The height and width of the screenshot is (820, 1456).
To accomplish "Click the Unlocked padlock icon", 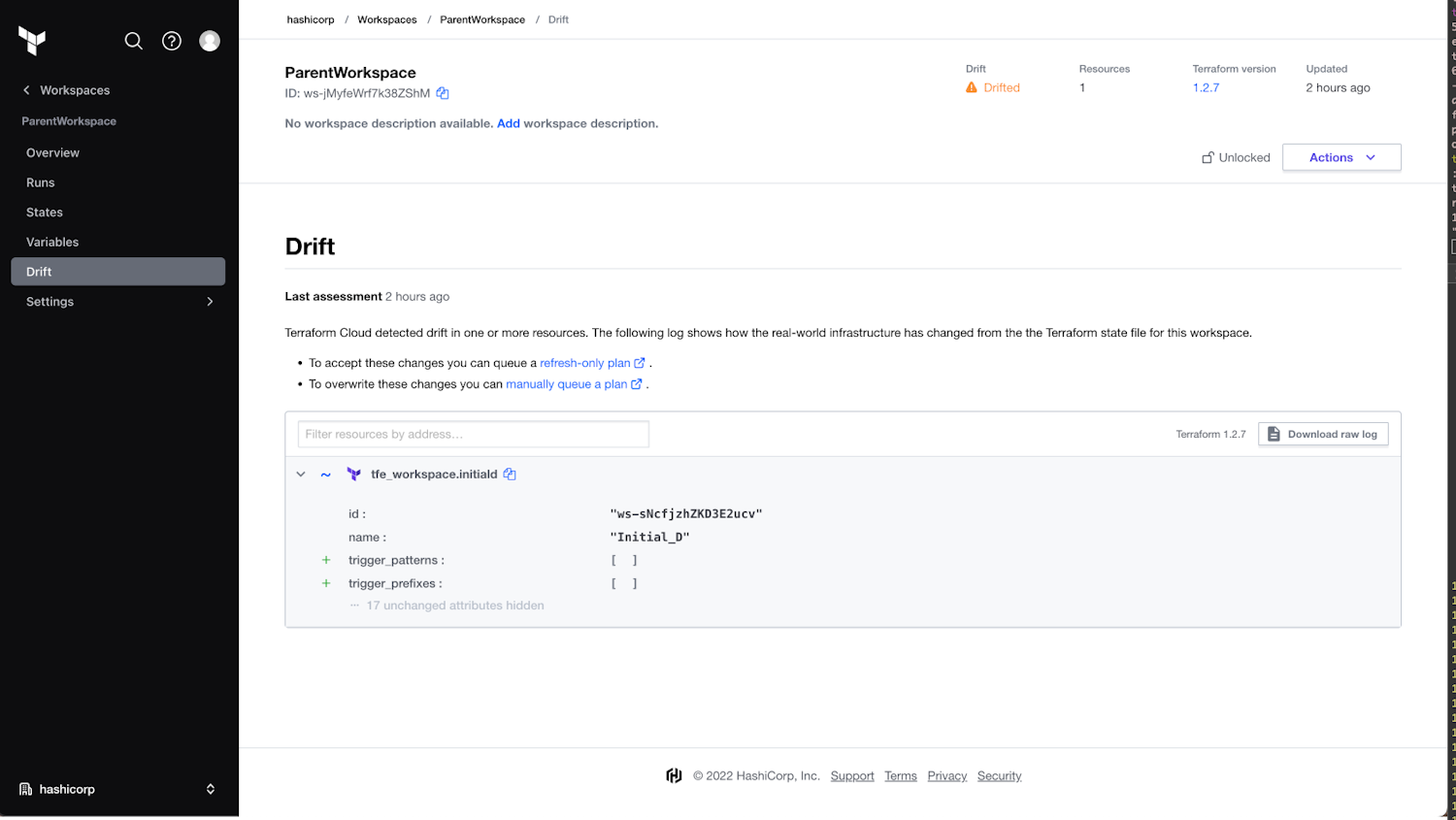I will [1208, 156].
